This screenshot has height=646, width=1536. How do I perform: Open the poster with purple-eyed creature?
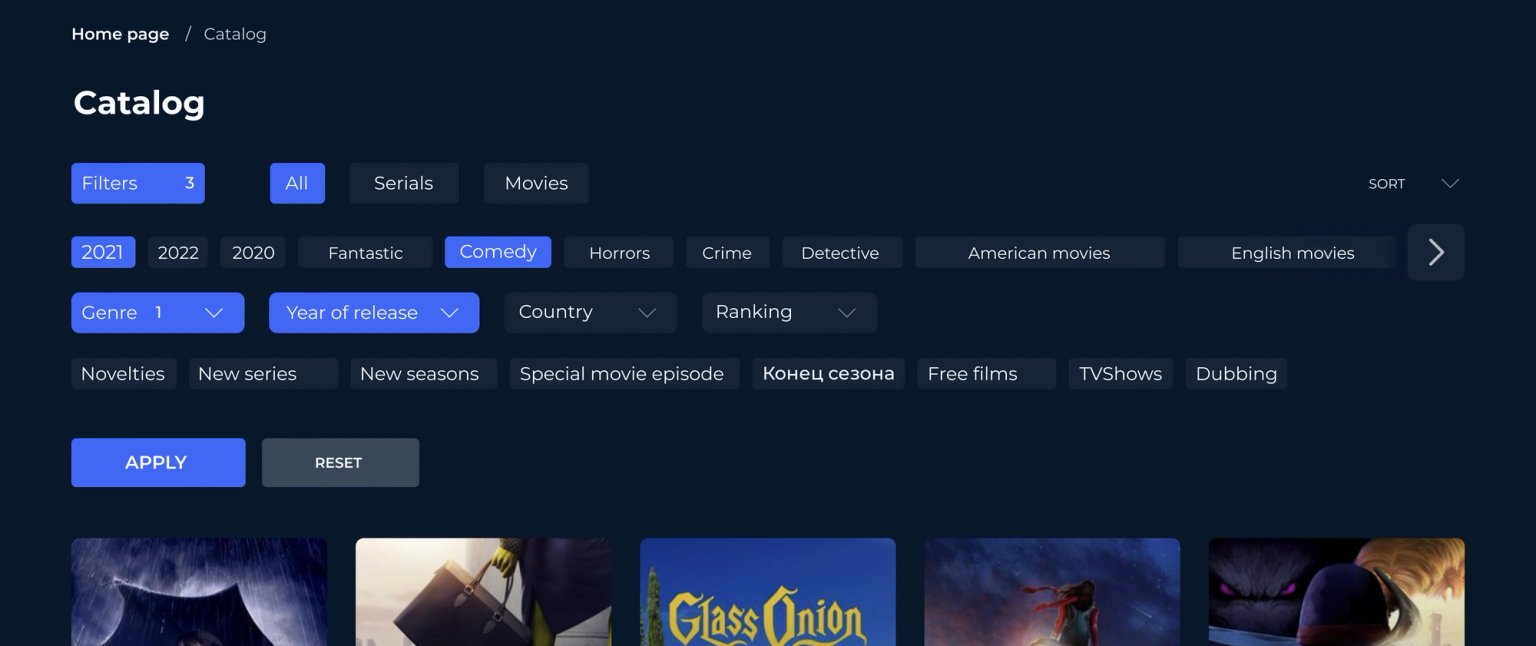tap(1336, 592)
